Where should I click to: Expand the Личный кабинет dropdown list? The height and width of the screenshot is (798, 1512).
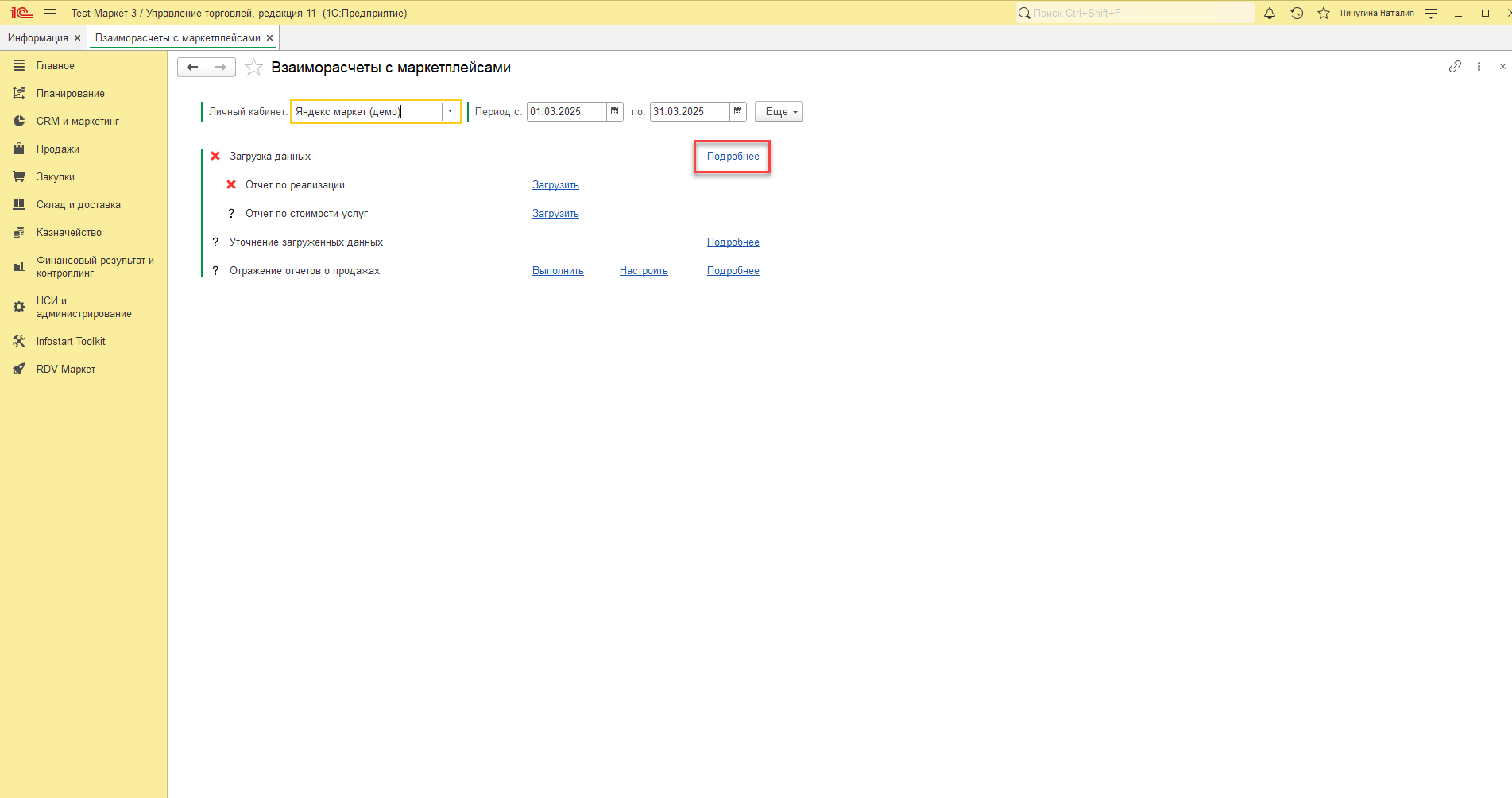450,111
